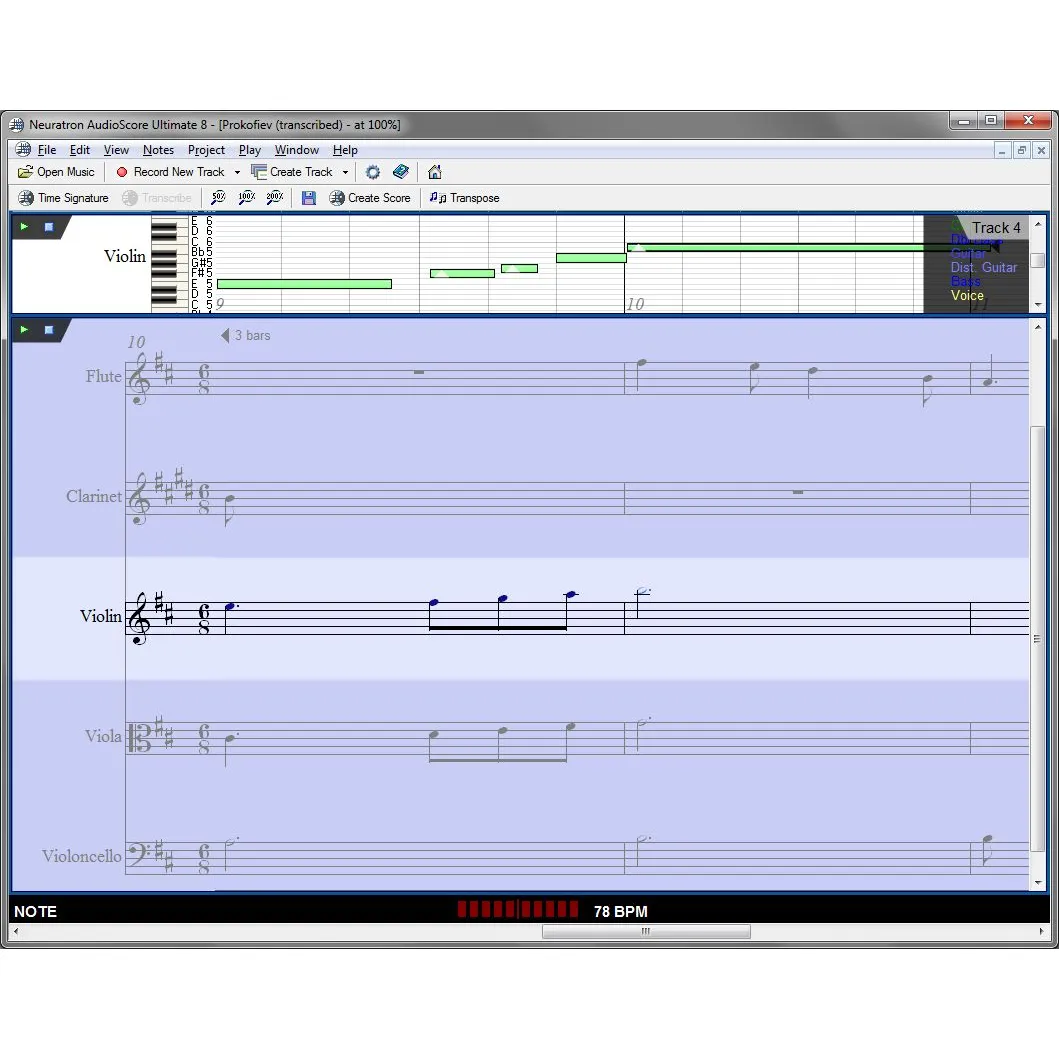Select the Violin staff label in score
The height and width of the screenshot is (1059, 1059).
[x=101, y=616]
